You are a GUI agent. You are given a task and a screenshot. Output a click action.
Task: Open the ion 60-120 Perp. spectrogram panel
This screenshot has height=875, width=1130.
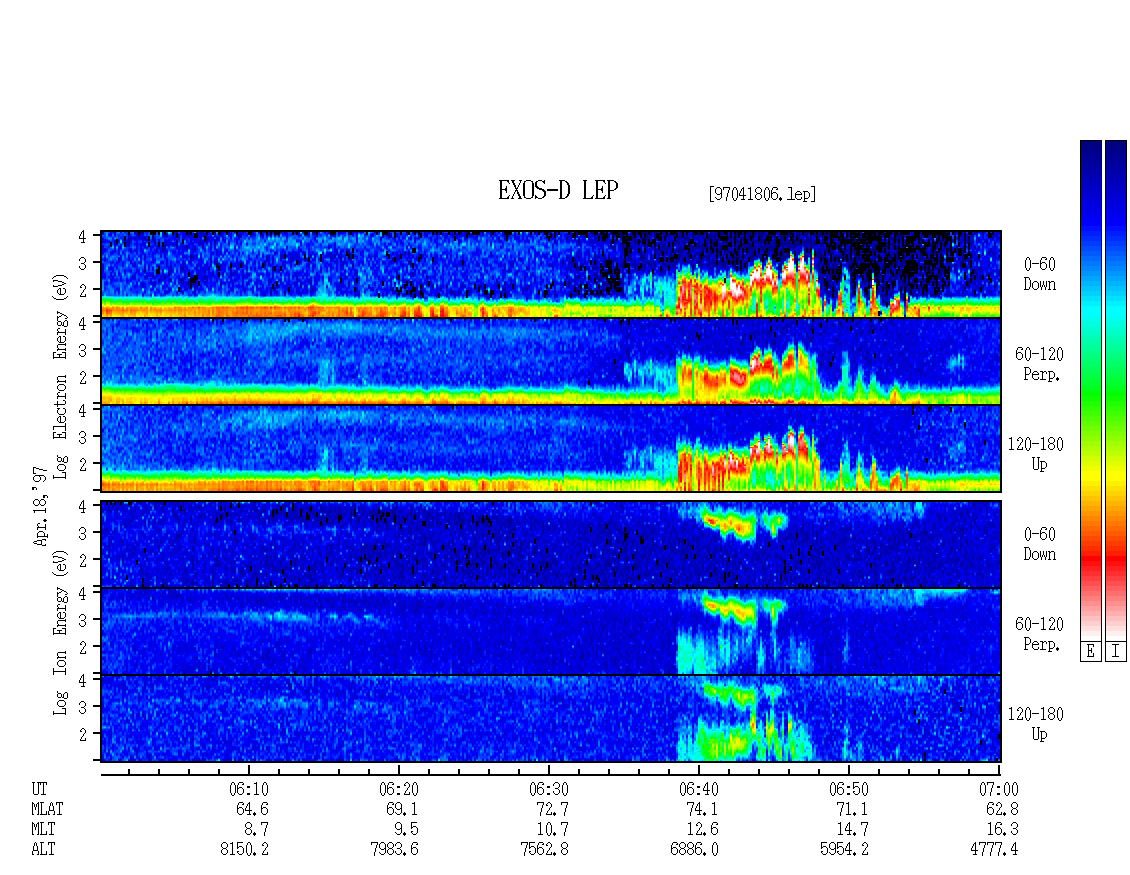pos(551,631)
